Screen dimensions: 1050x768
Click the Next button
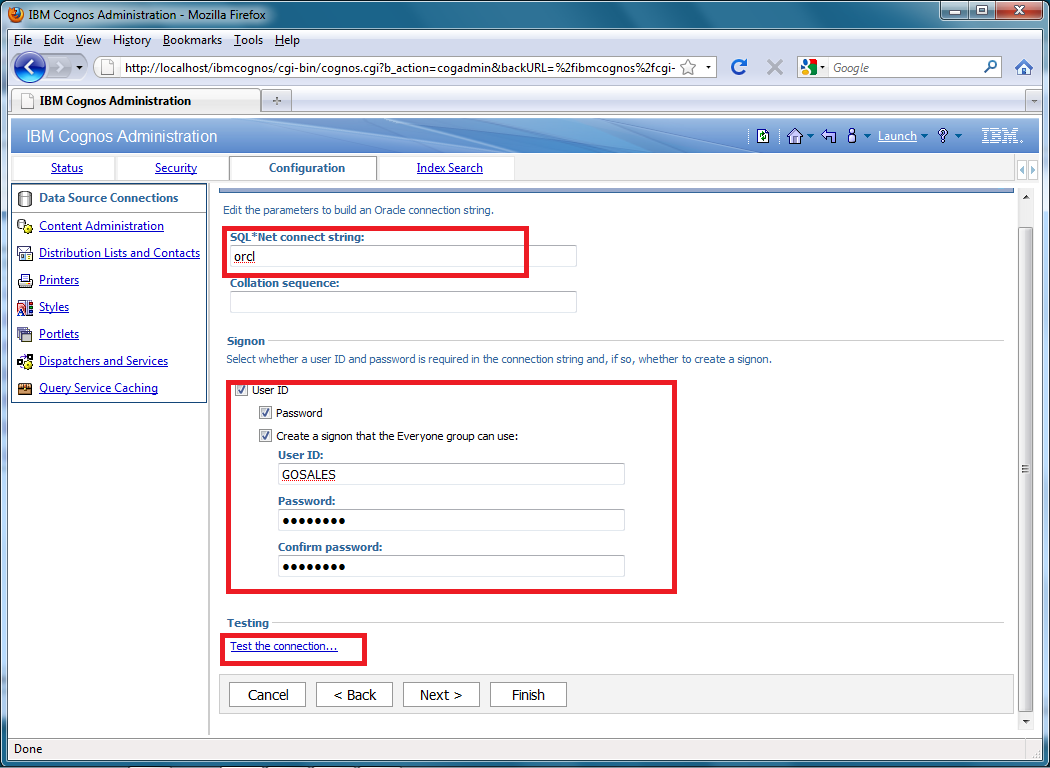(x=441, y=695)
